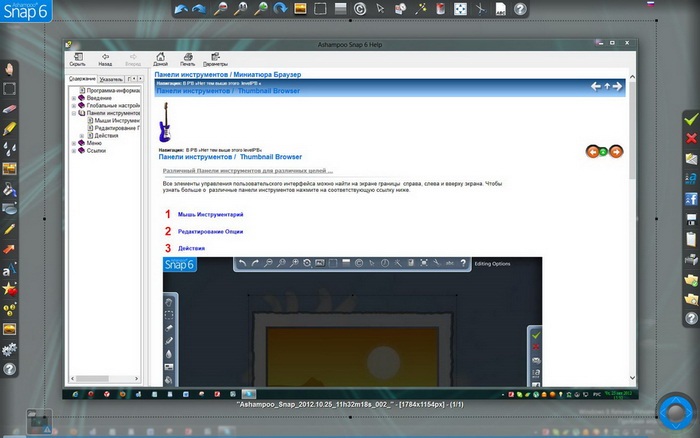The height and width of the screenshot is (438, 700).
Task: Open the gears settings icon in left toolbar
Action: pyautogui.click(x=9, y=349)
